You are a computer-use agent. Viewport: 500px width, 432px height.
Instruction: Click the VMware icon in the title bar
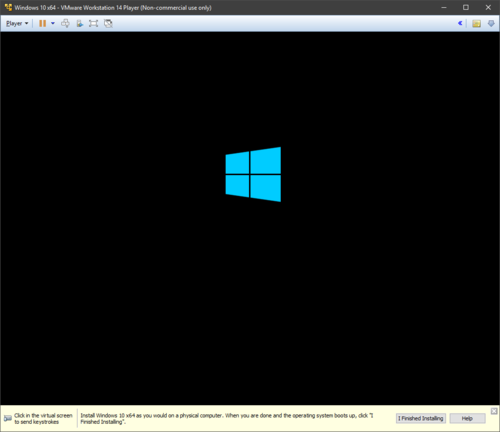click(8, 7)
